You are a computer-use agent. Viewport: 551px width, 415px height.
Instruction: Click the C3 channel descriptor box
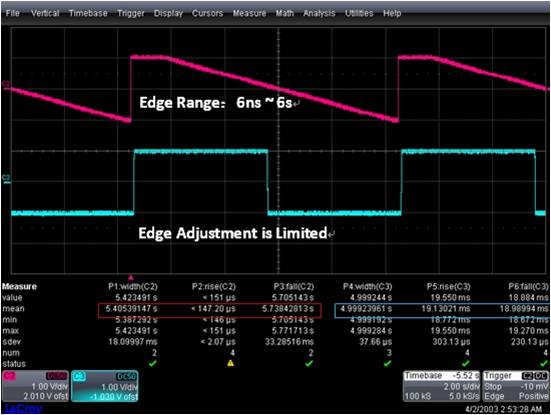[x=105, y=386]
